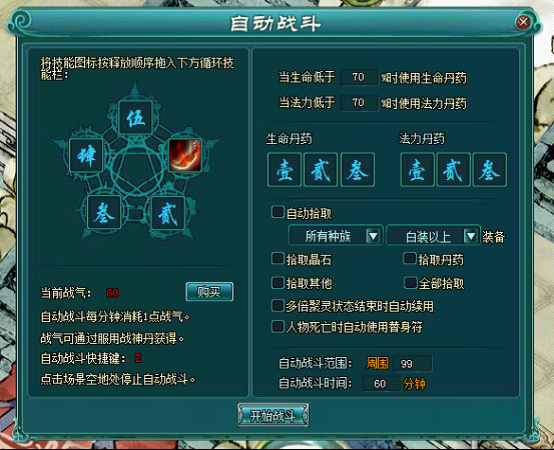Select skill slot 伍 at top of pentagram
554x450 pixels.
(x=135, y=117)
